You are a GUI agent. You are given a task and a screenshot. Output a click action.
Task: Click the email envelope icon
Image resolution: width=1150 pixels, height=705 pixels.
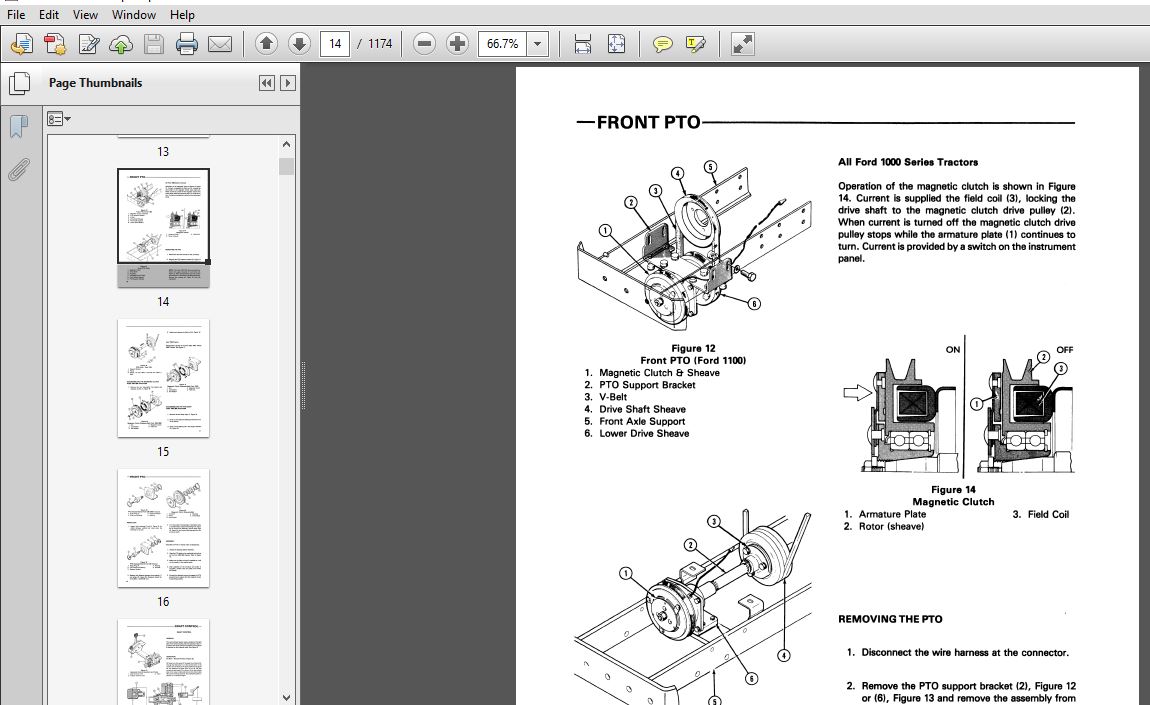tap(220, 44)
